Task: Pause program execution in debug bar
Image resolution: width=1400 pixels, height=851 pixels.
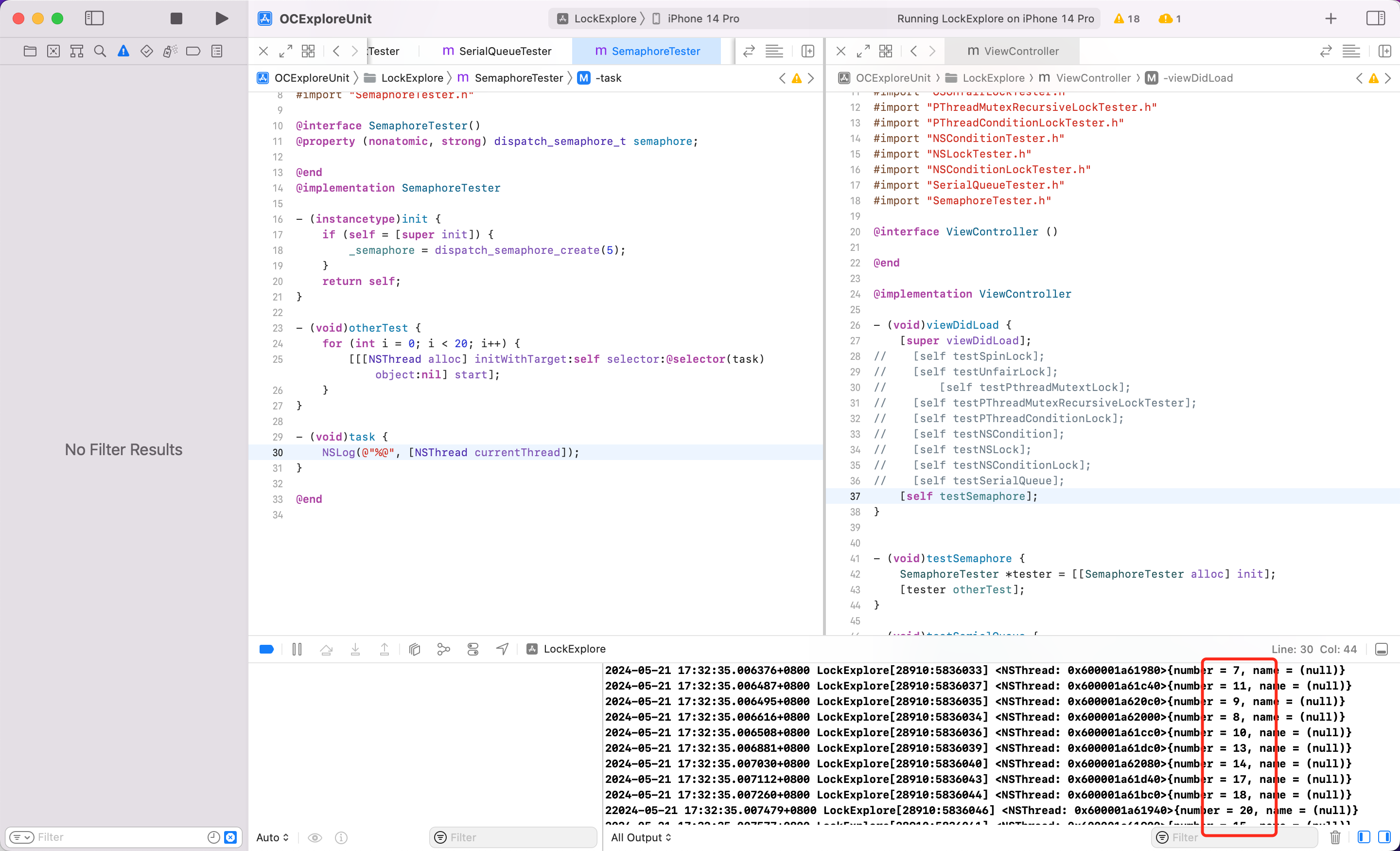Action: click(297, 649)
